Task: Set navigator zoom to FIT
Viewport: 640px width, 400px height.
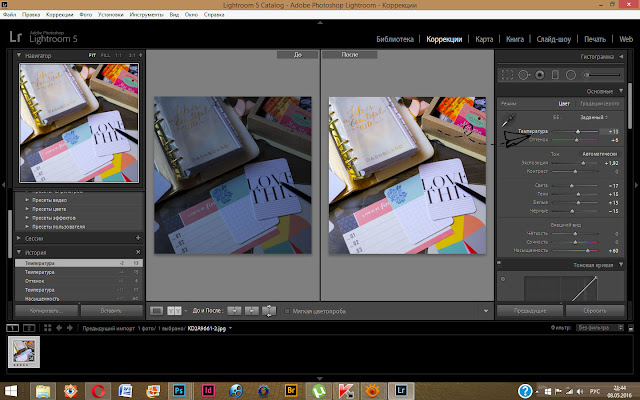Action: click(92, 55)
